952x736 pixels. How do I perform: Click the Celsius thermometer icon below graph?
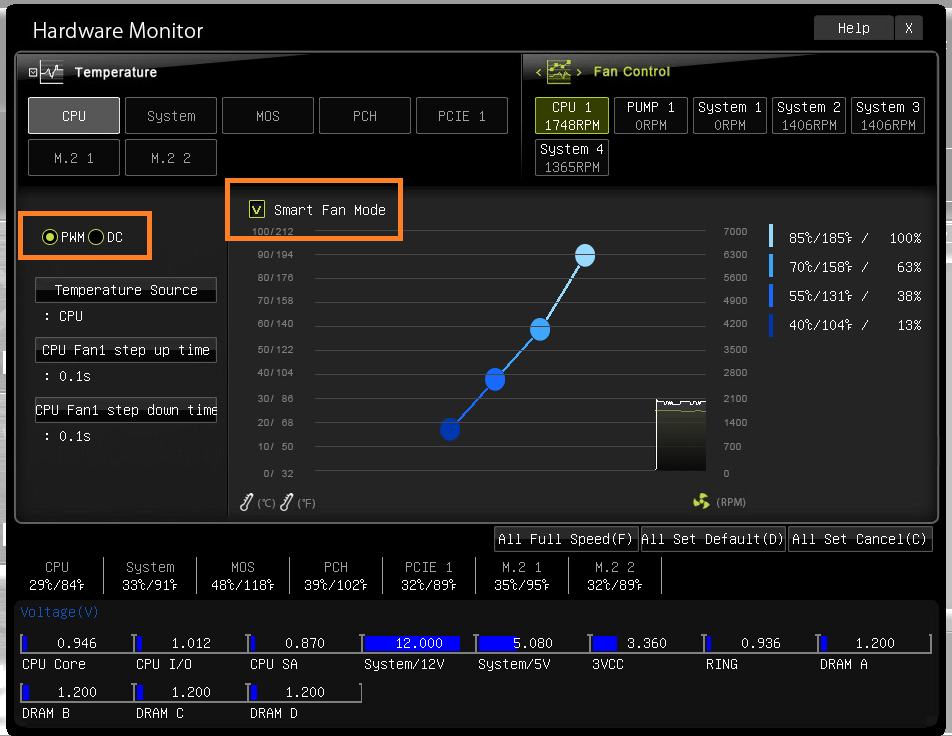(x=246, y=502)
